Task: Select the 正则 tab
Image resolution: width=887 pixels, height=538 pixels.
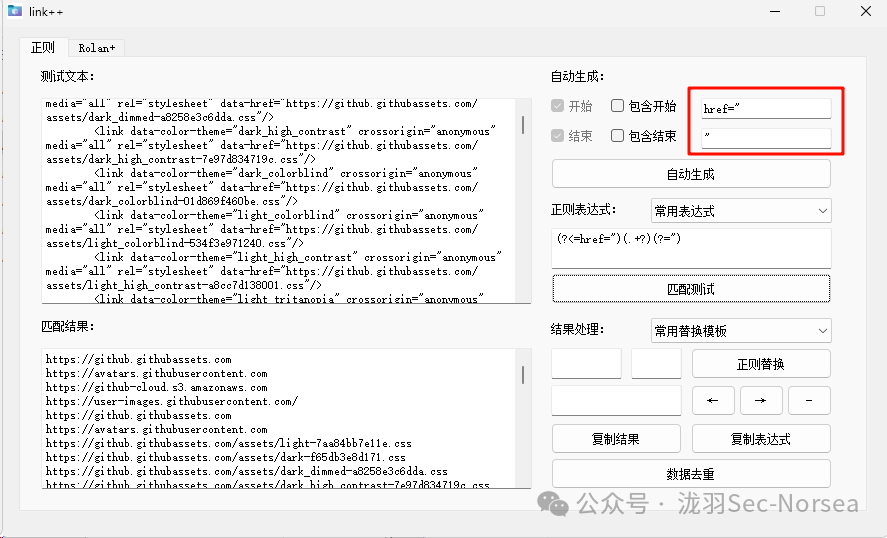Action: 43,47
